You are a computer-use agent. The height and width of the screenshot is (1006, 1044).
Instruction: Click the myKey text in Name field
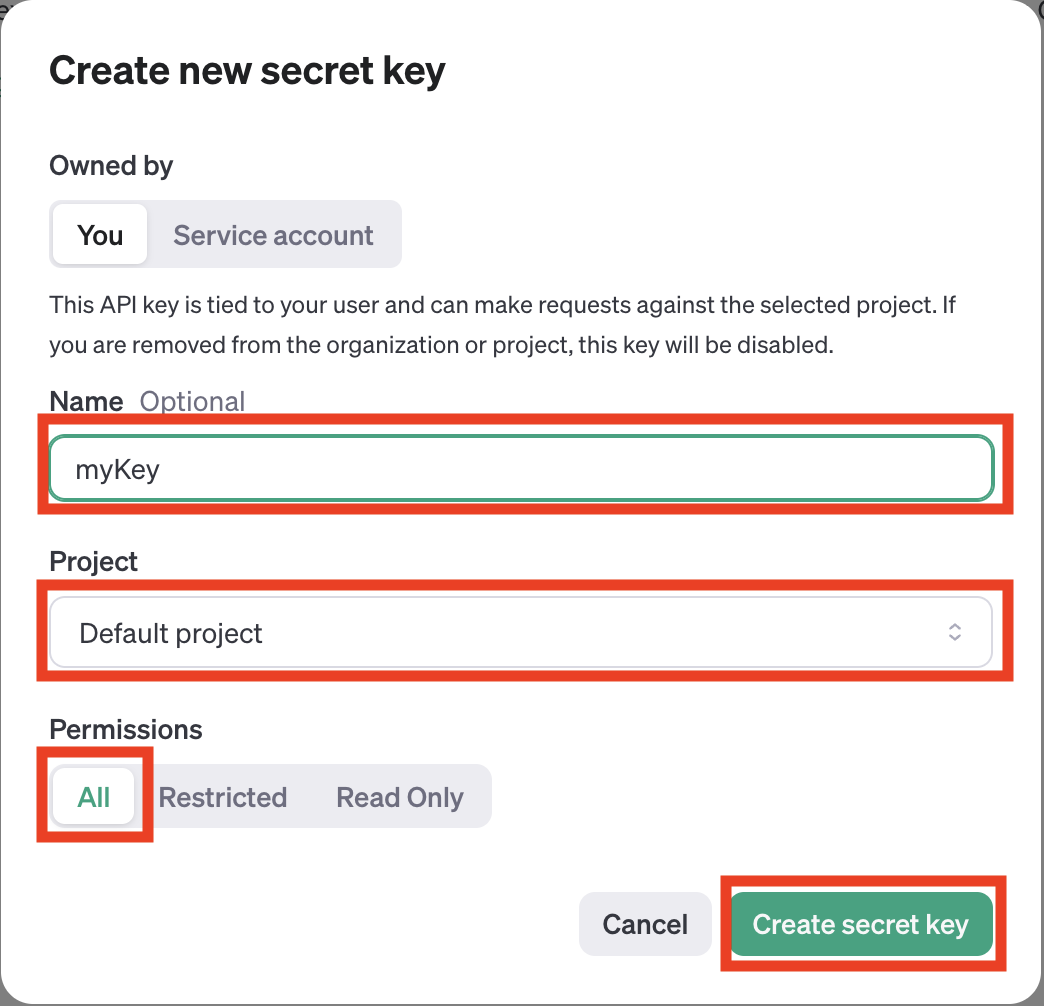[118, 468]
